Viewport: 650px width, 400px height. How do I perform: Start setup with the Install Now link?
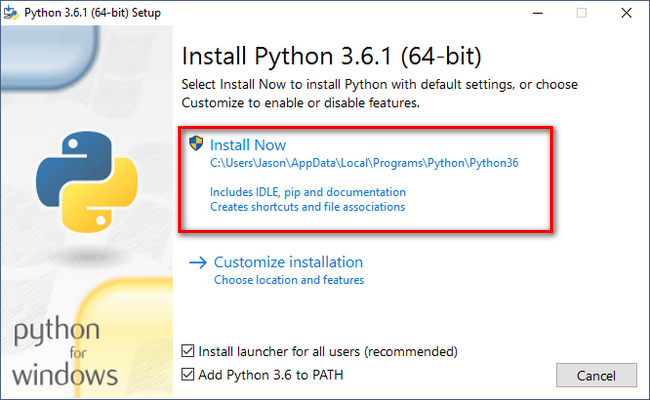(249, 145)
